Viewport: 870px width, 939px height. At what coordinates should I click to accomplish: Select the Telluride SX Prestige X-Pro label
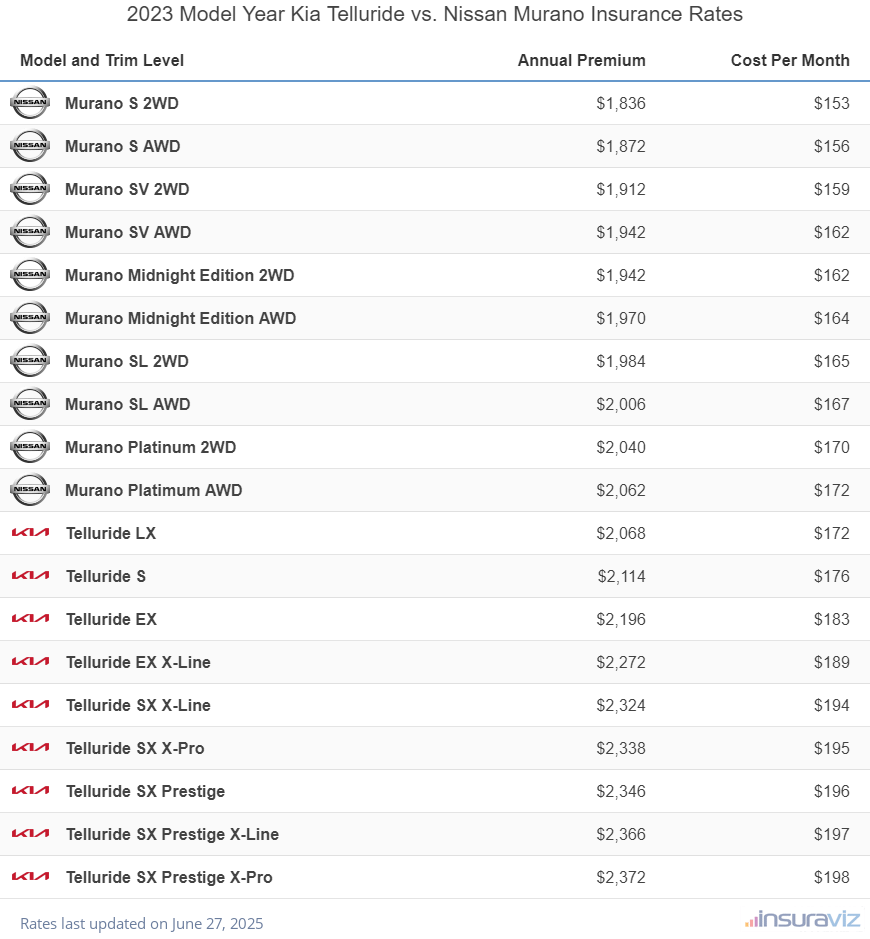click(x=169, y=877)
